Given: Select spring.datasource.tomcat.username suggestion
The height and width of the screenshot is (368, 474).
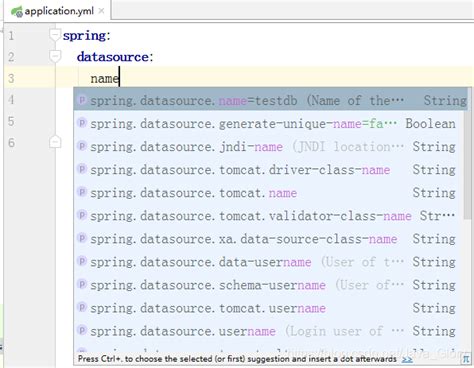Looking at the screenshot, I should pyautogui.click(x=268, y=308).
